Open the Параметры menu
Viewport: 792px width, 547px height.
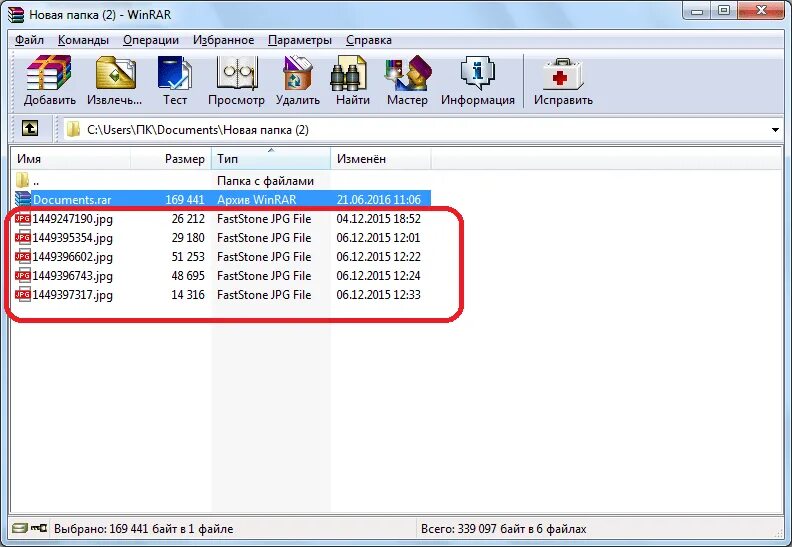click(300, 40)
